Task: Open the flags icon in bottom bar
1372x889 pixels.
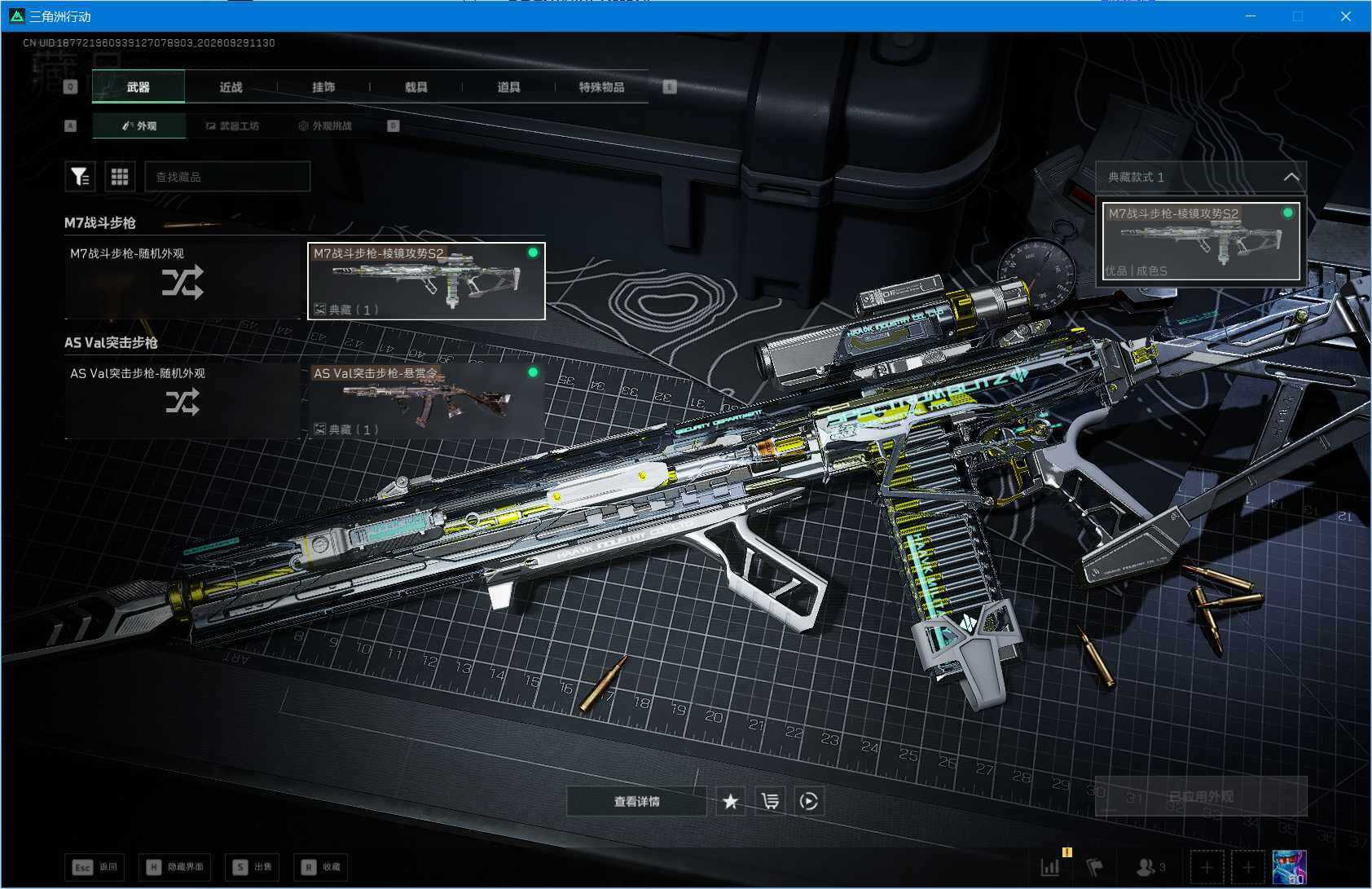Action: [x=1095, y=867]
